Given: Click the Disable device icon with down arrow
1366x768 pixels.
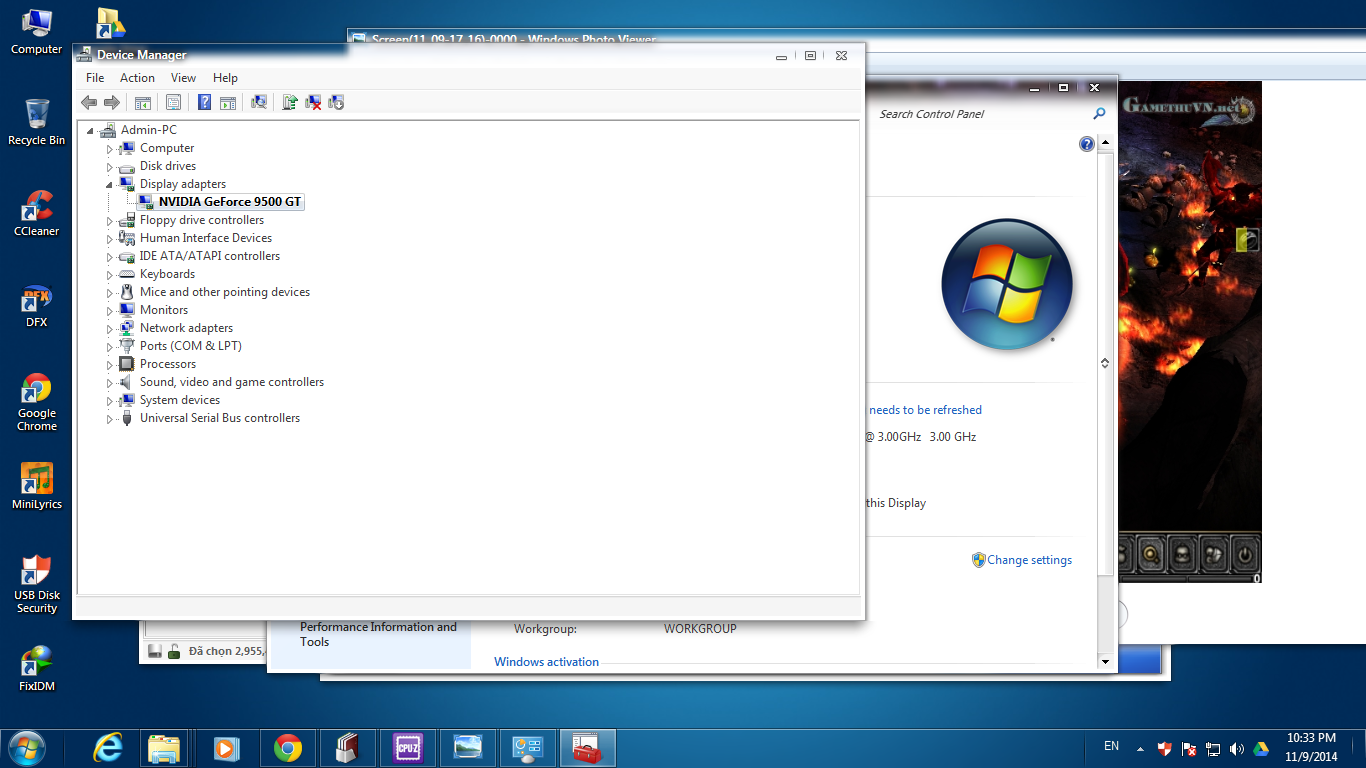Looking at the screenshot, I should pyautogui.click(x=336, y=102).
